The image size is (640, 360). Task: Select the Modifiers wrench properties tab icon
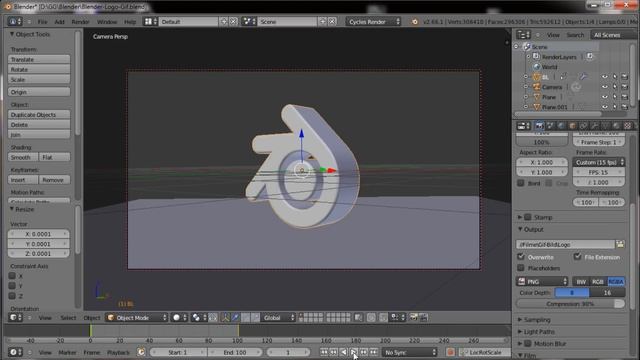coord(595,126)
